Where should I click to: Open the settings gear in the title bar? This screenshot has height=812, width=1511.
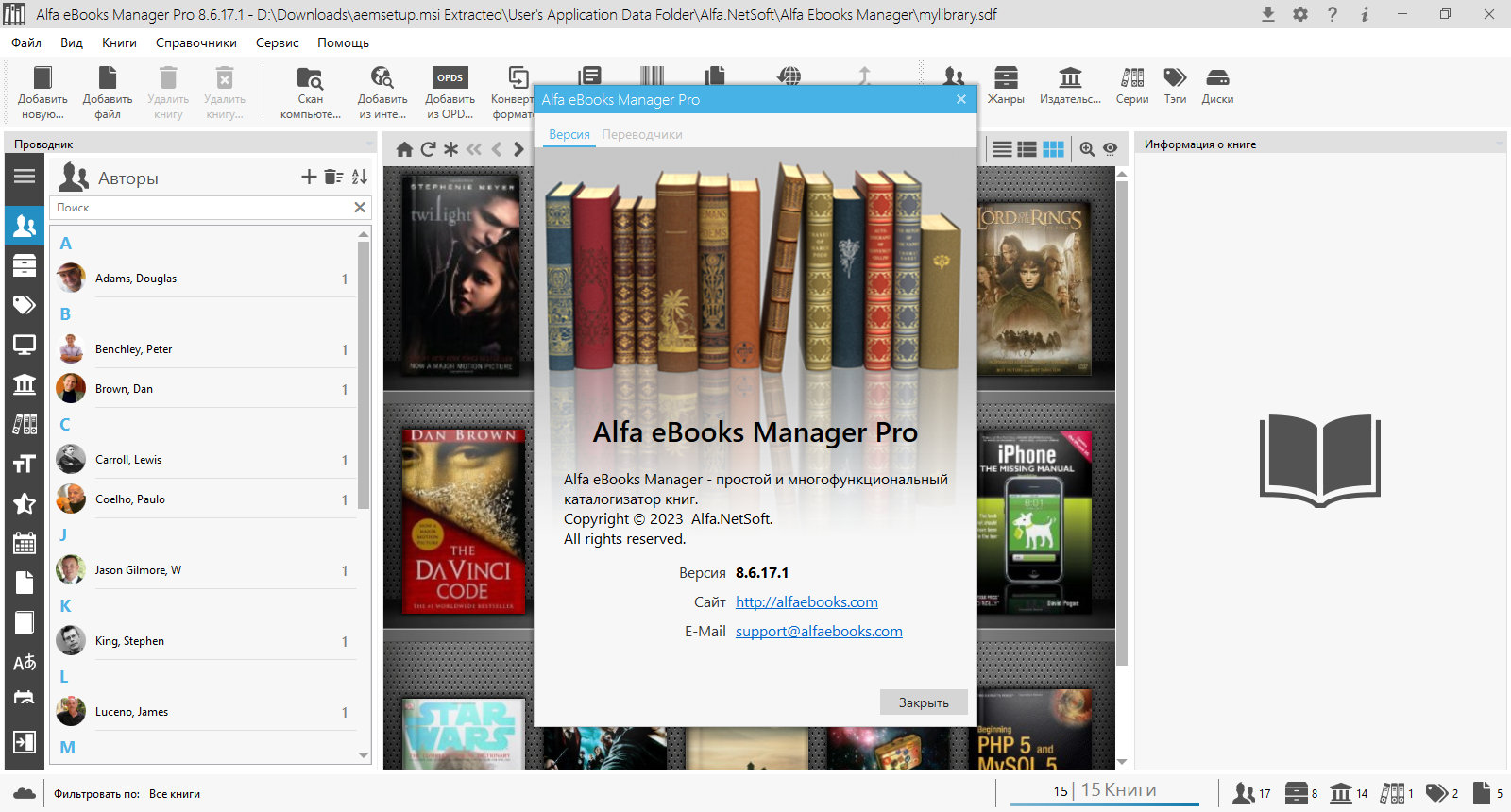(1300, 14)
